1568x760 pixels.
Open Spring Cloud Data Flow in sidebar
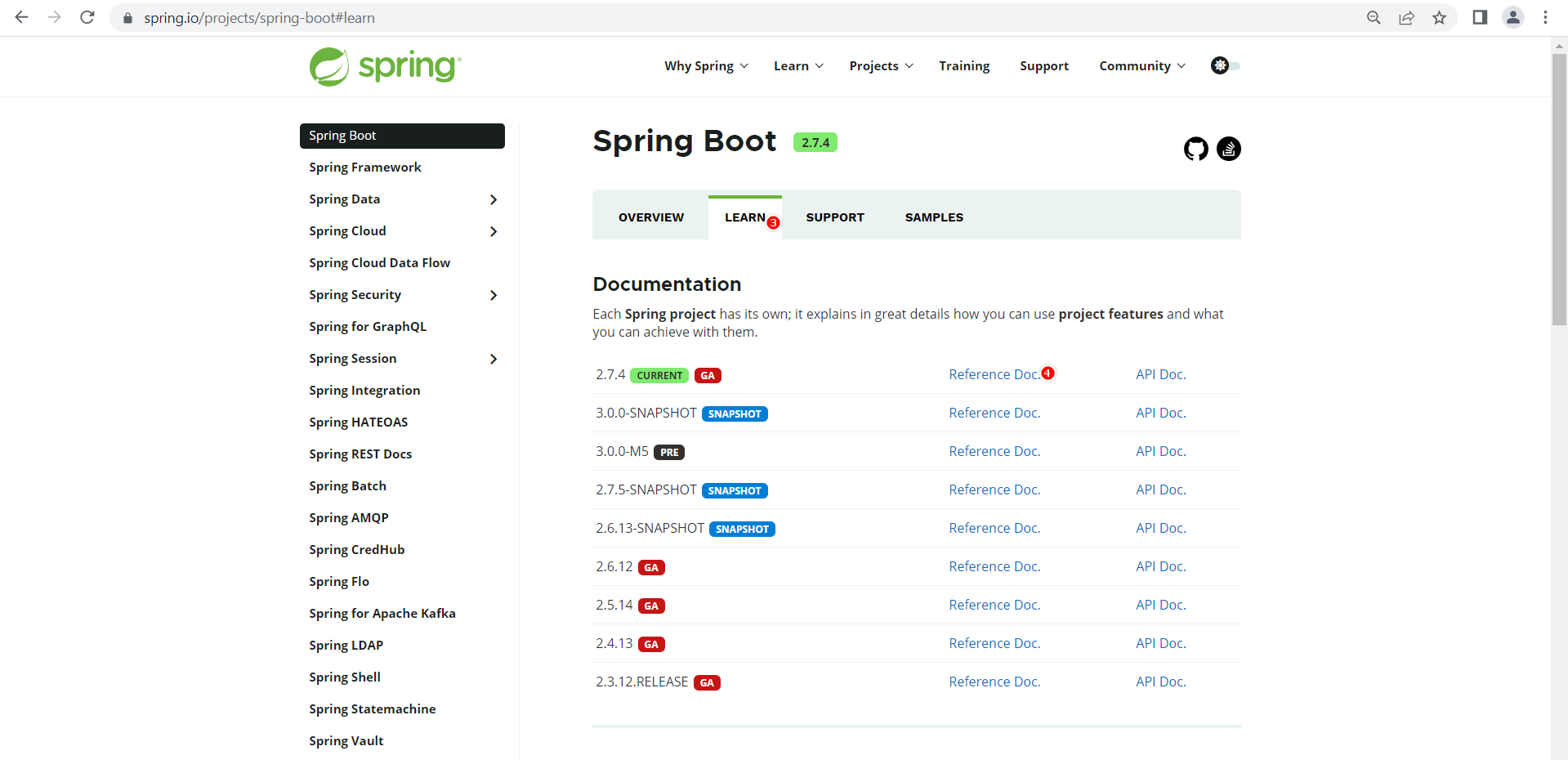[x=379, y=263]
